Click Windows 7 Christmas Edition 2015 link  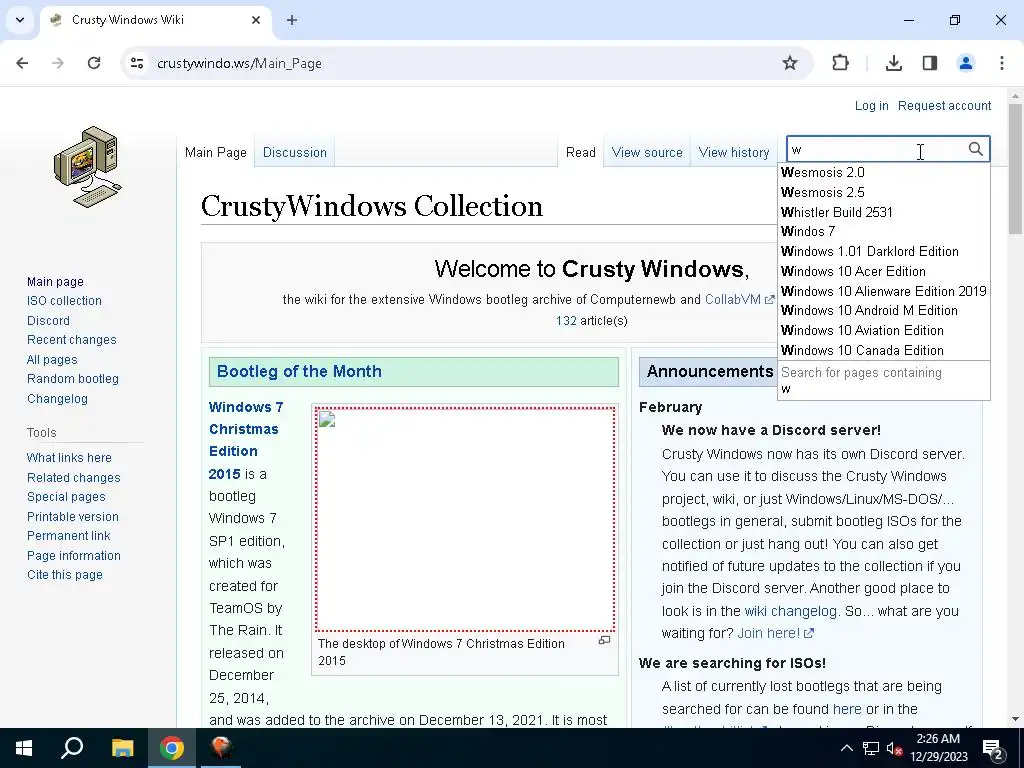click(x=246, y=440)
